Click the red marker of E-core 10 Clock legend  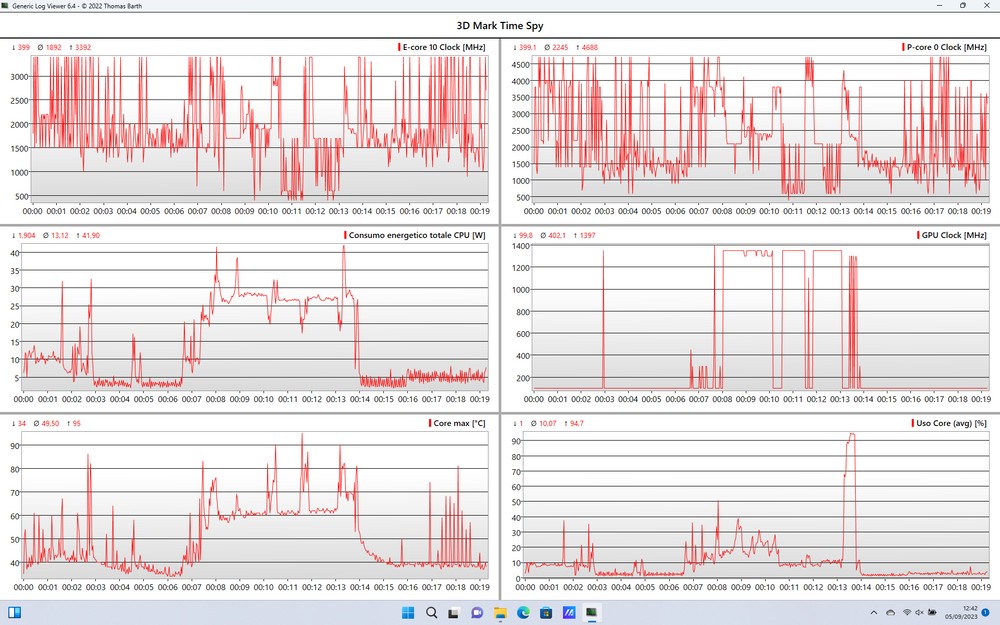click(399, 47)
